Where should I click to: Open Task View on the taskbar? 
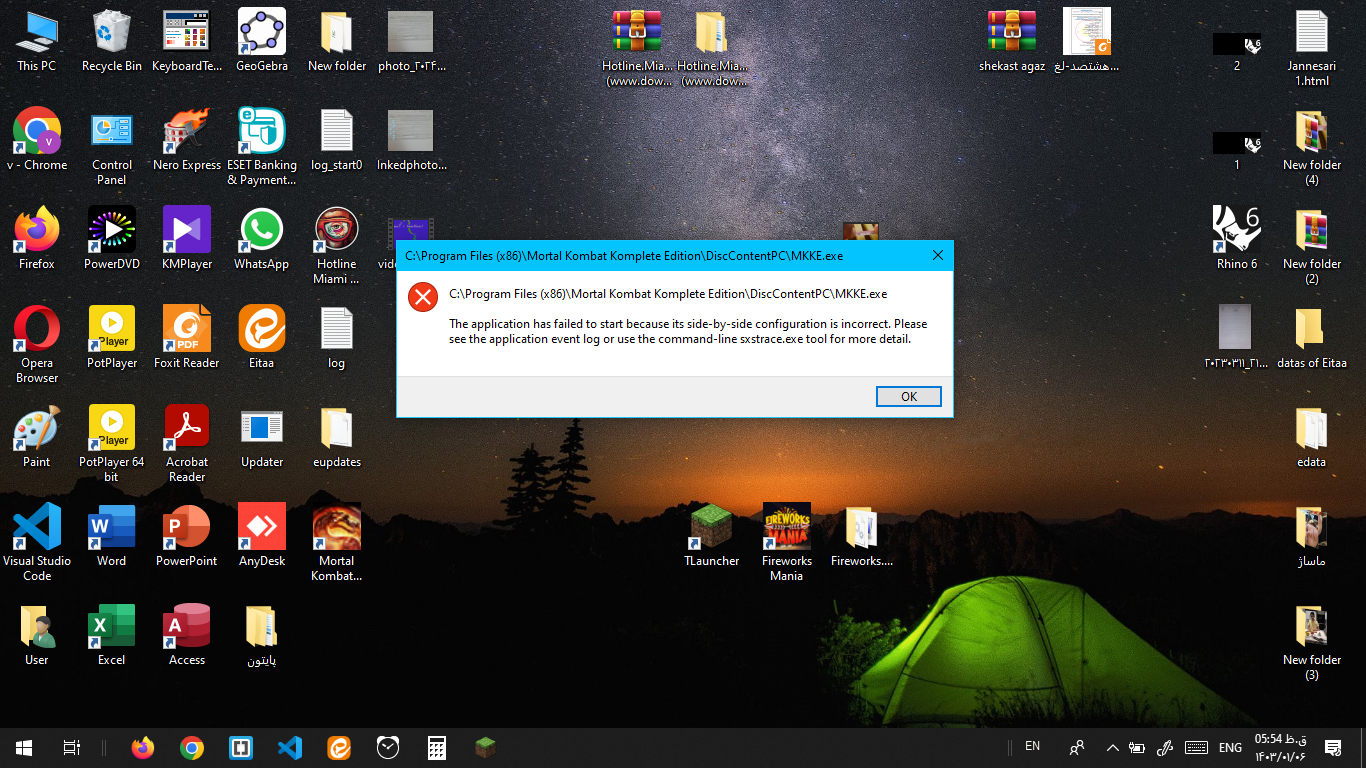71,748
